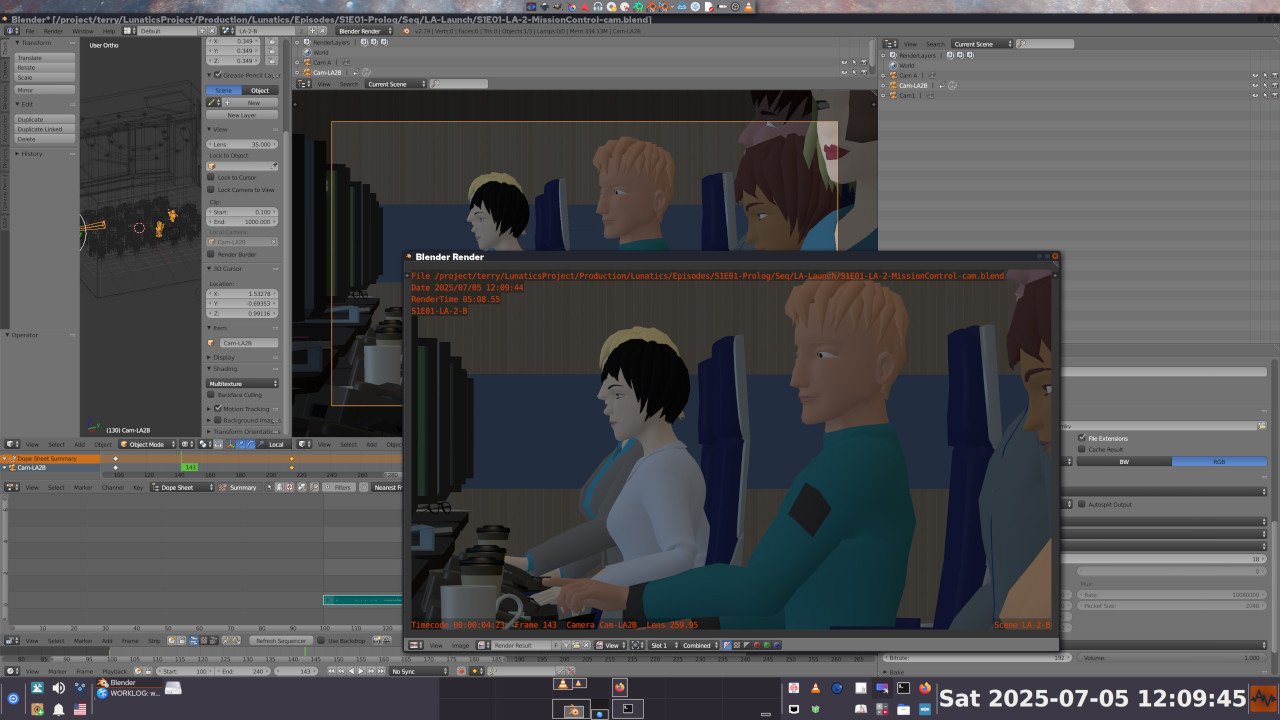This screenshot has width=1280, height=720.
Task: Select the BW color mode button
Action: [x=1124, y=462]
